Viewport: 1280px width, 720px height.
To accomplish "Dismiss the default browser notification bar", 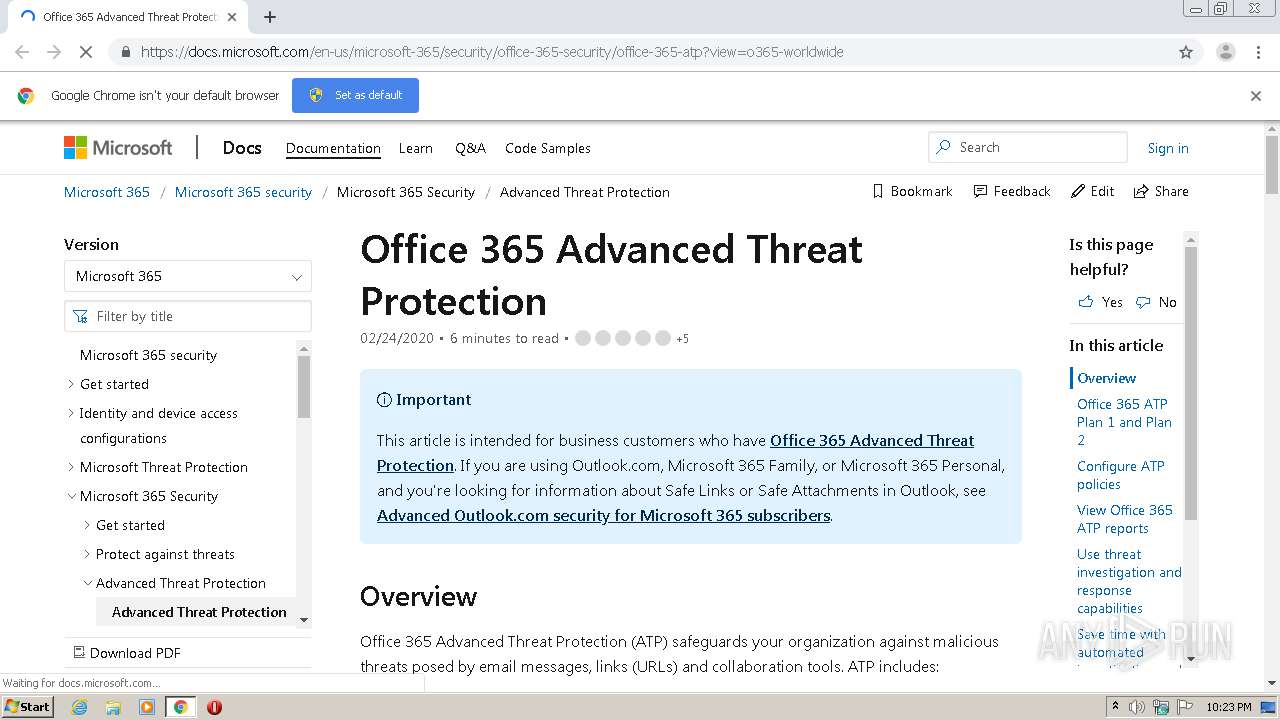I will (x=1256, y=96).
